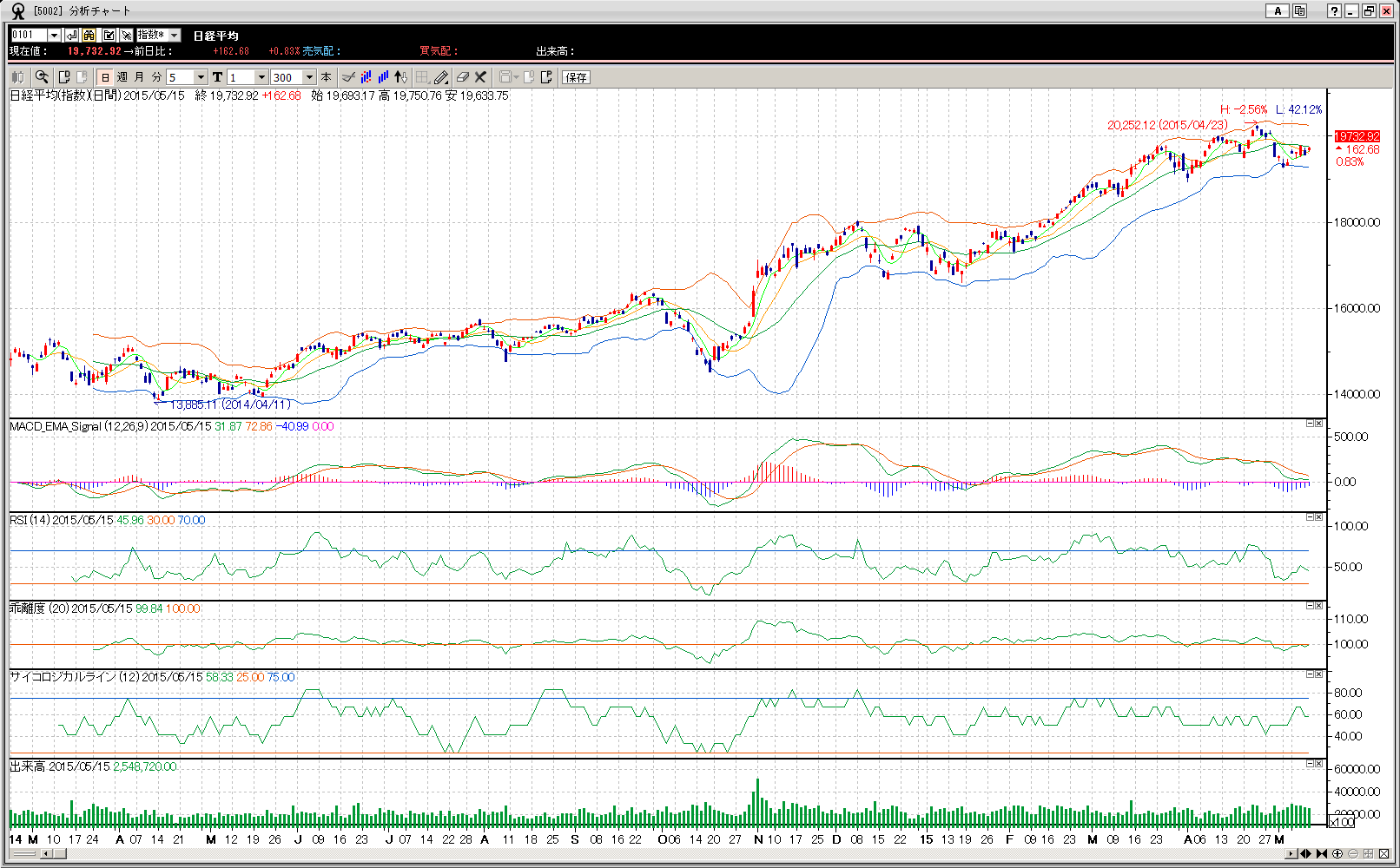Minimize the RSI indicator panel

(1310, 517)
